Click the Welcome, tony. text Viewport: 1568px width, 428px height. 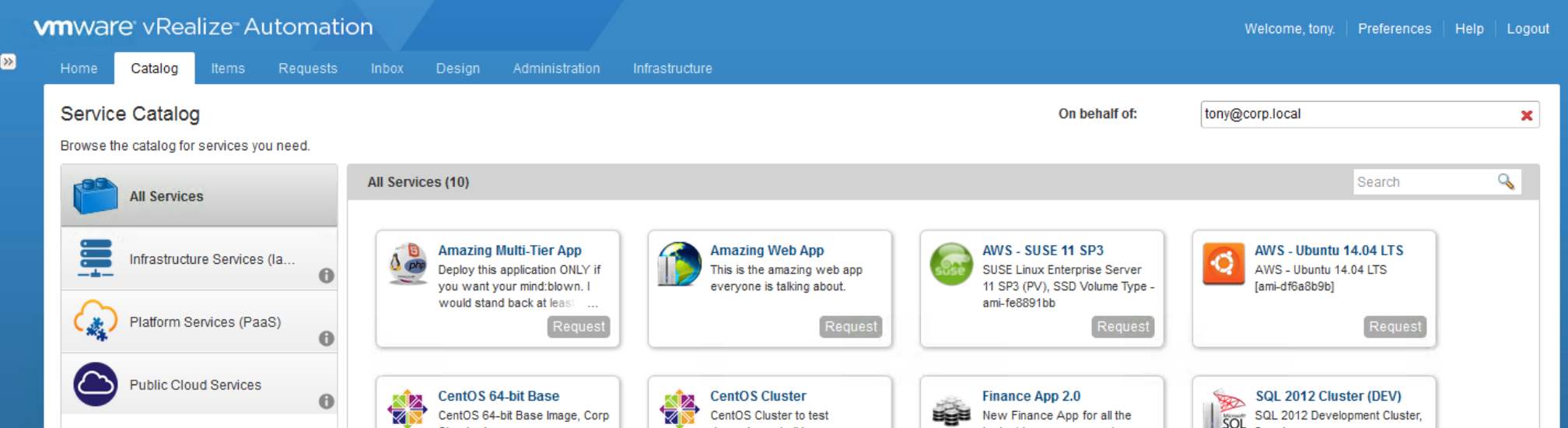click(1290, 29)
